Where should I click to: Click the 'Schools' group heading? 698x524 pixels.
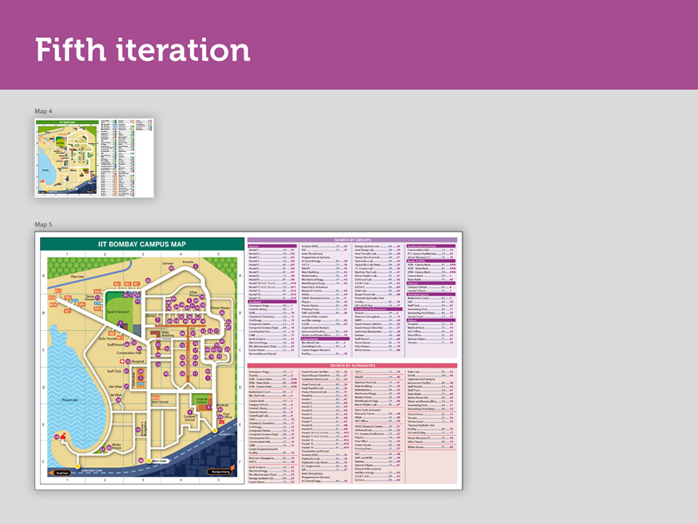point(431,283)
